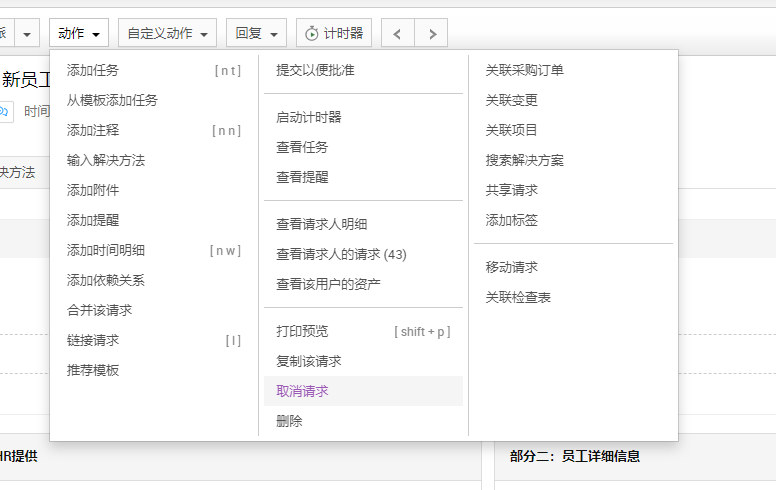
Task: Select 添加任务 from the menu
Action: pyautogui.click(x=93, y=70)
